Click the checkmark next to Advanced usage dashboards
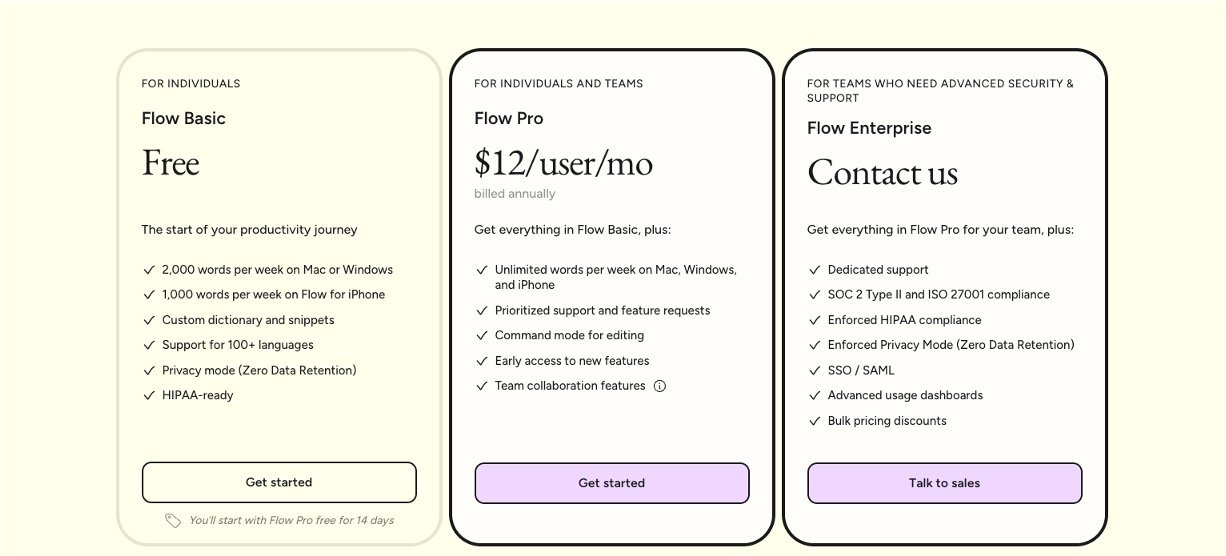1226x556 pixels. coord(814,395)
